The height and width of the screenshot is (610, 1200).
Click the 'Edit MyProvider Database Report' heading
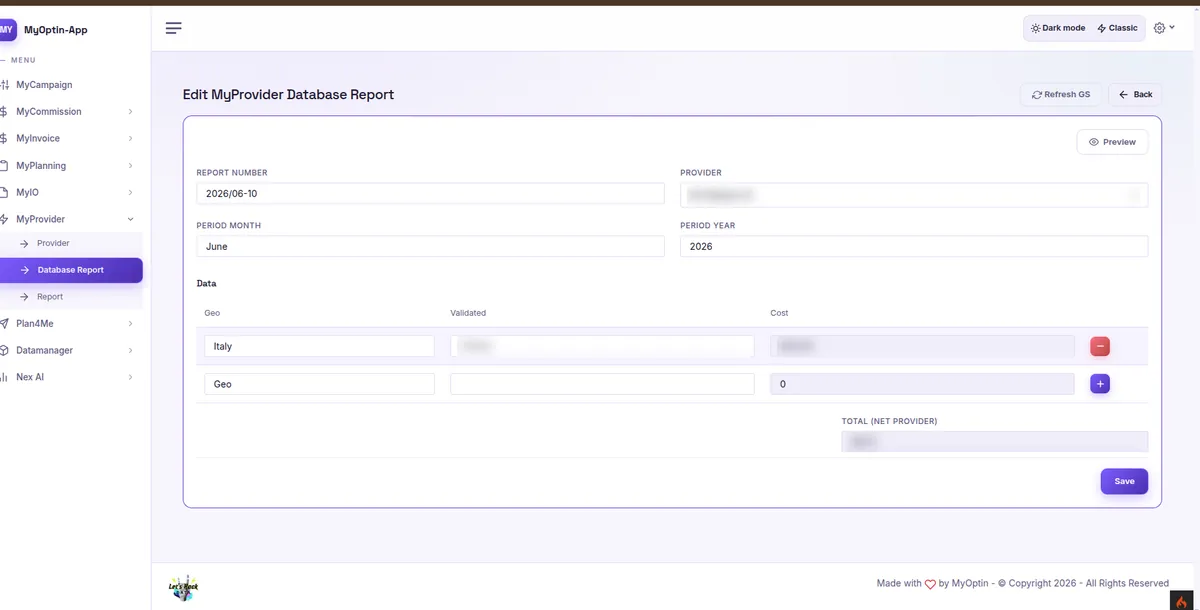[x=288, y=95]
